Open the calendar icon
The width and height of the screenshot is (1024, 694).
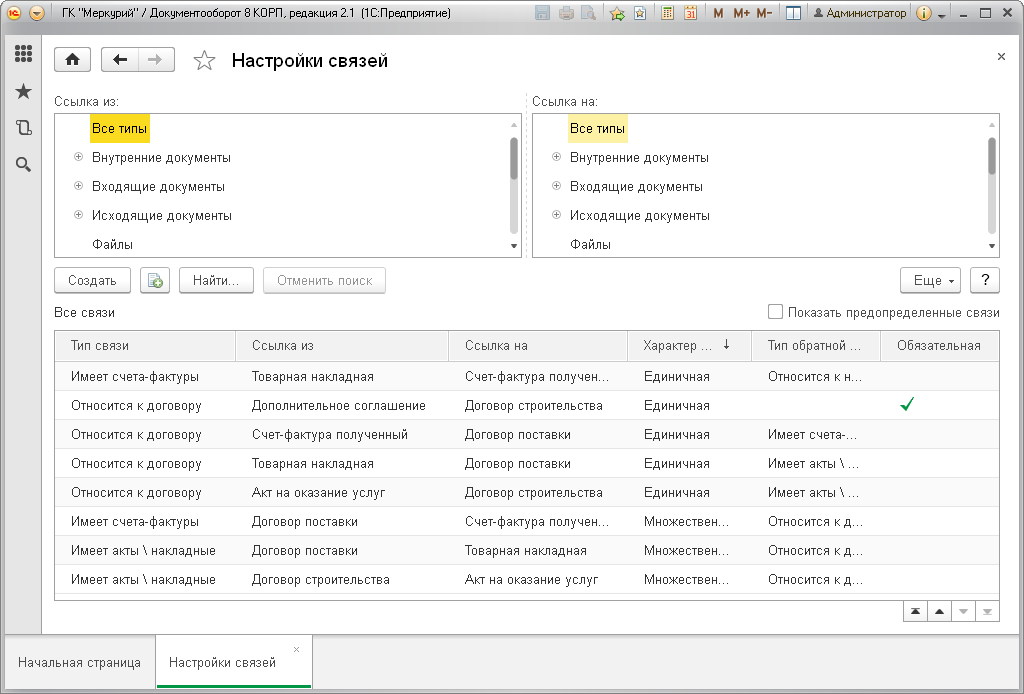click(x=690, y=13)
